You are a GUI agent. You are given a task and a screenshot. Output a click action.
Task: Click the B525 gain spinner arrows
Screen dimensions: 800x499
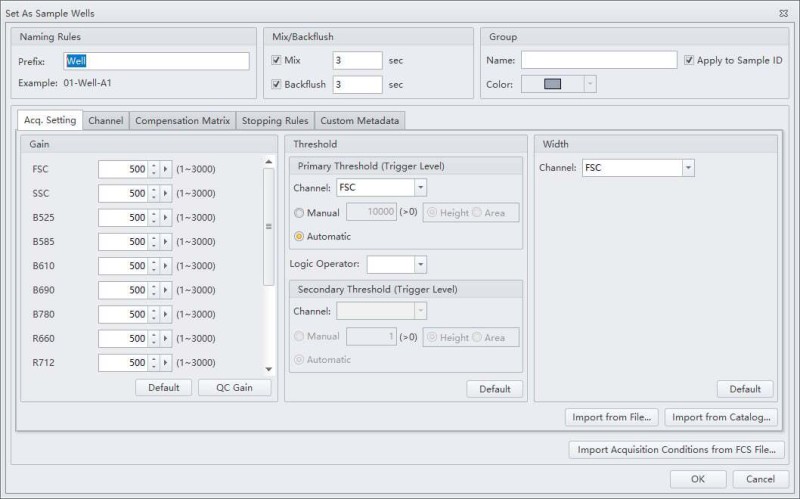pyautogui.click(x=154, y=218)
